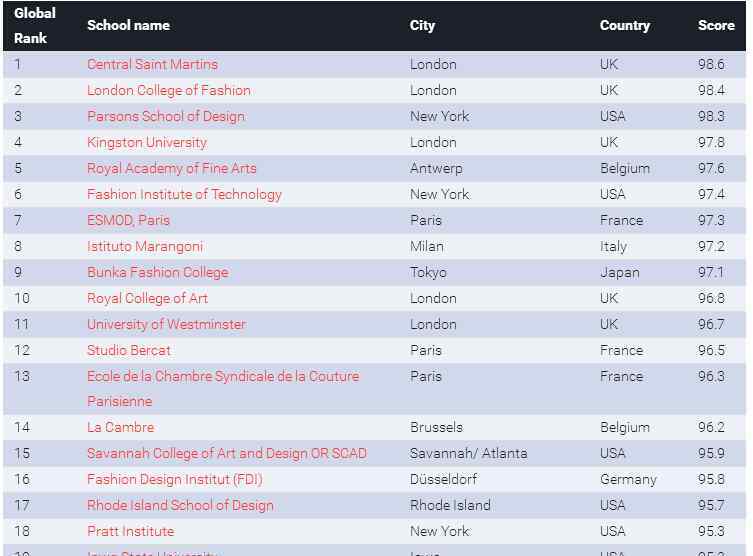
Task: Visit Fashion Design Institut (FDI) link
Action: [174, 479]
